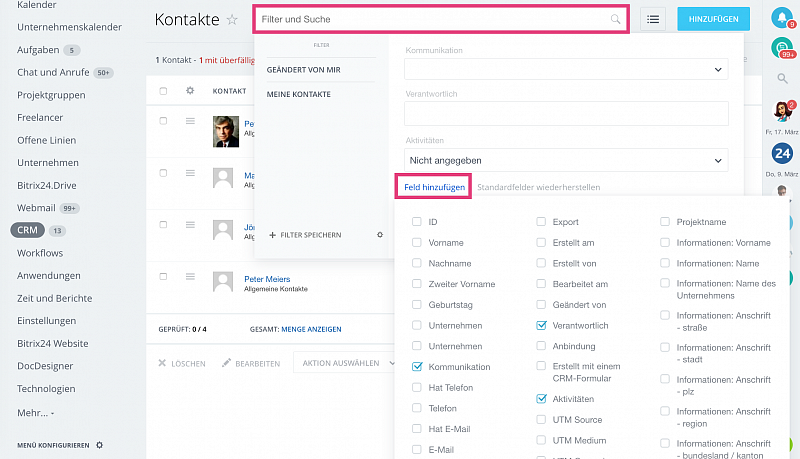Image resolution: width=800 pixels, height=459 pixels.
Task: Uncheck the Aktivitäten field checkbox
Action: (x=541, y=399)
